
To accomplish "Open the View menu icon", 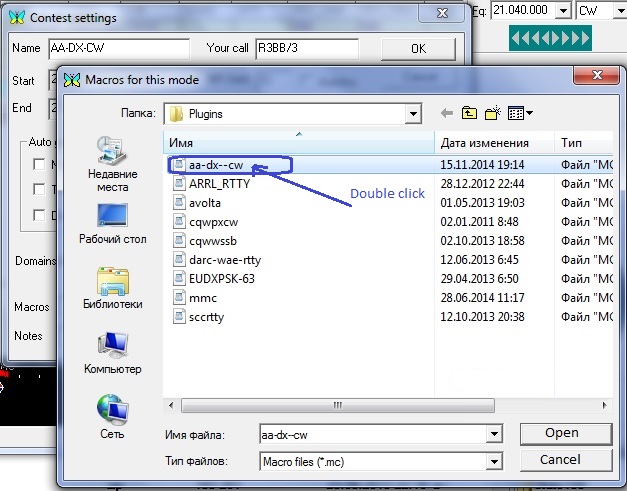I will (x=520, y=114).
